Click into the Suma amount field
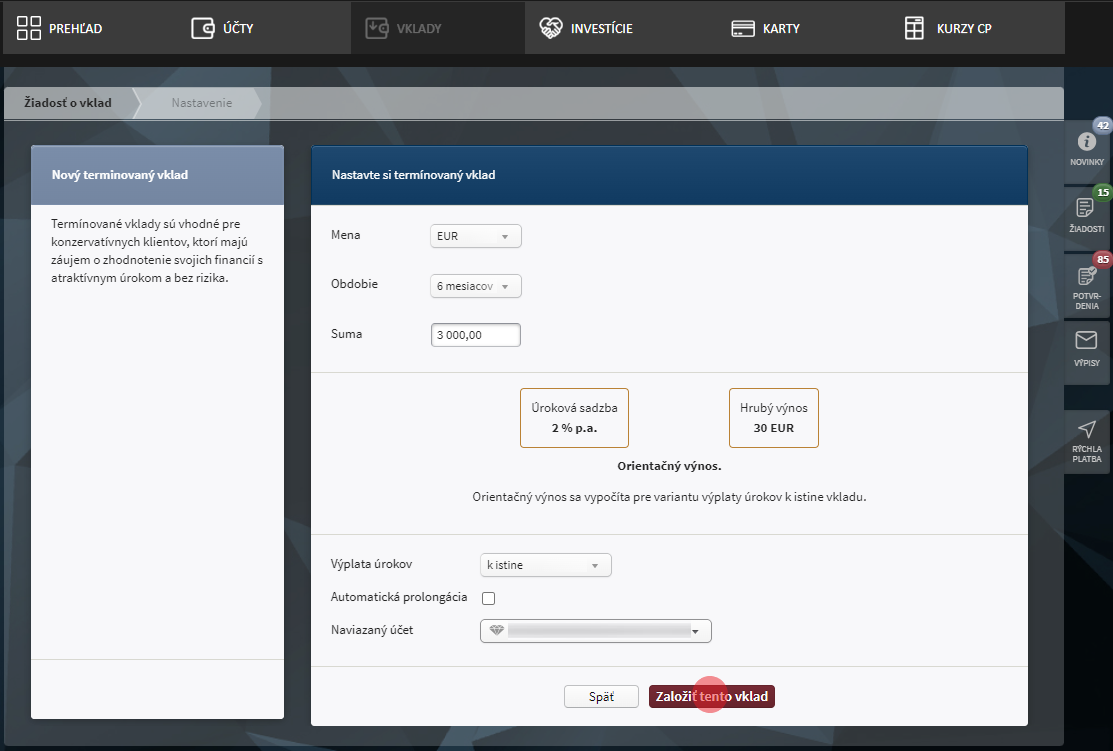The height and width of the screenshot is (751, 1113). point(475,336)
